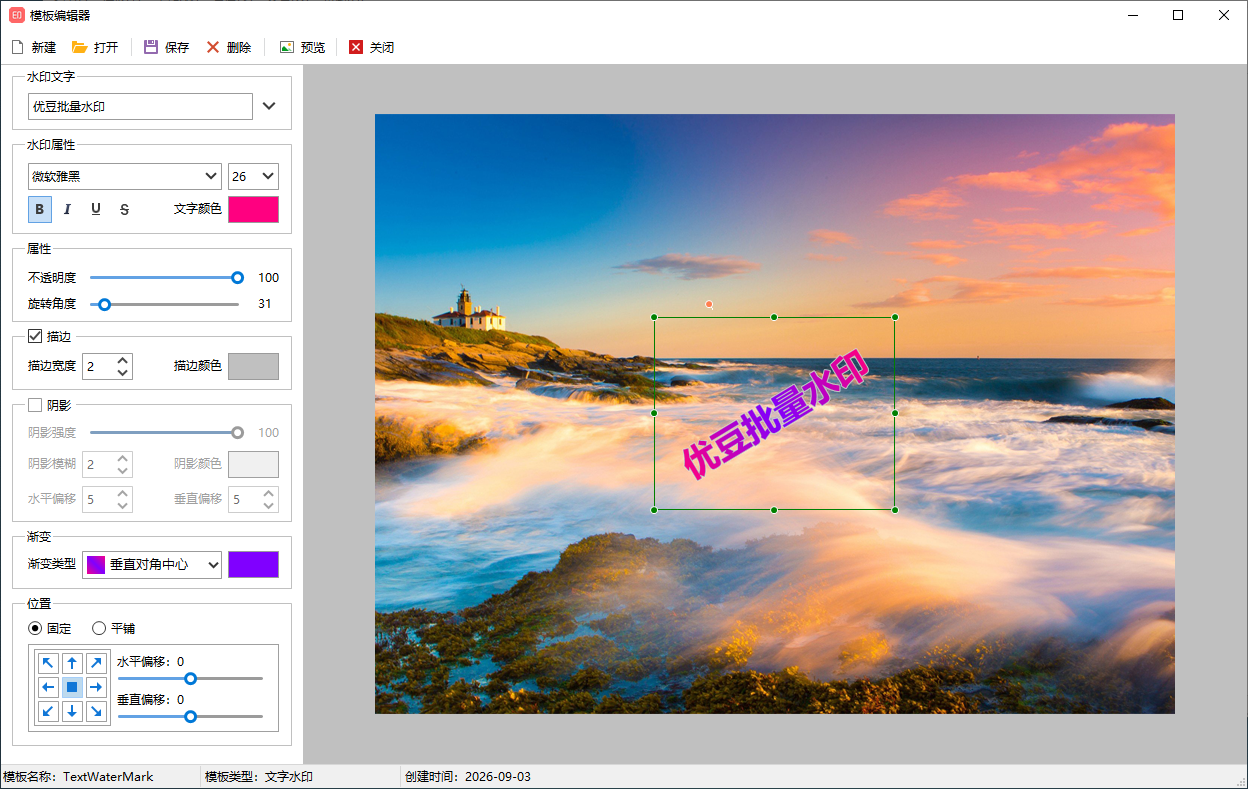Toggle bold text formatting
Image resolution: width=1248 pixels, height=789 pixels.
coord(40,209)
